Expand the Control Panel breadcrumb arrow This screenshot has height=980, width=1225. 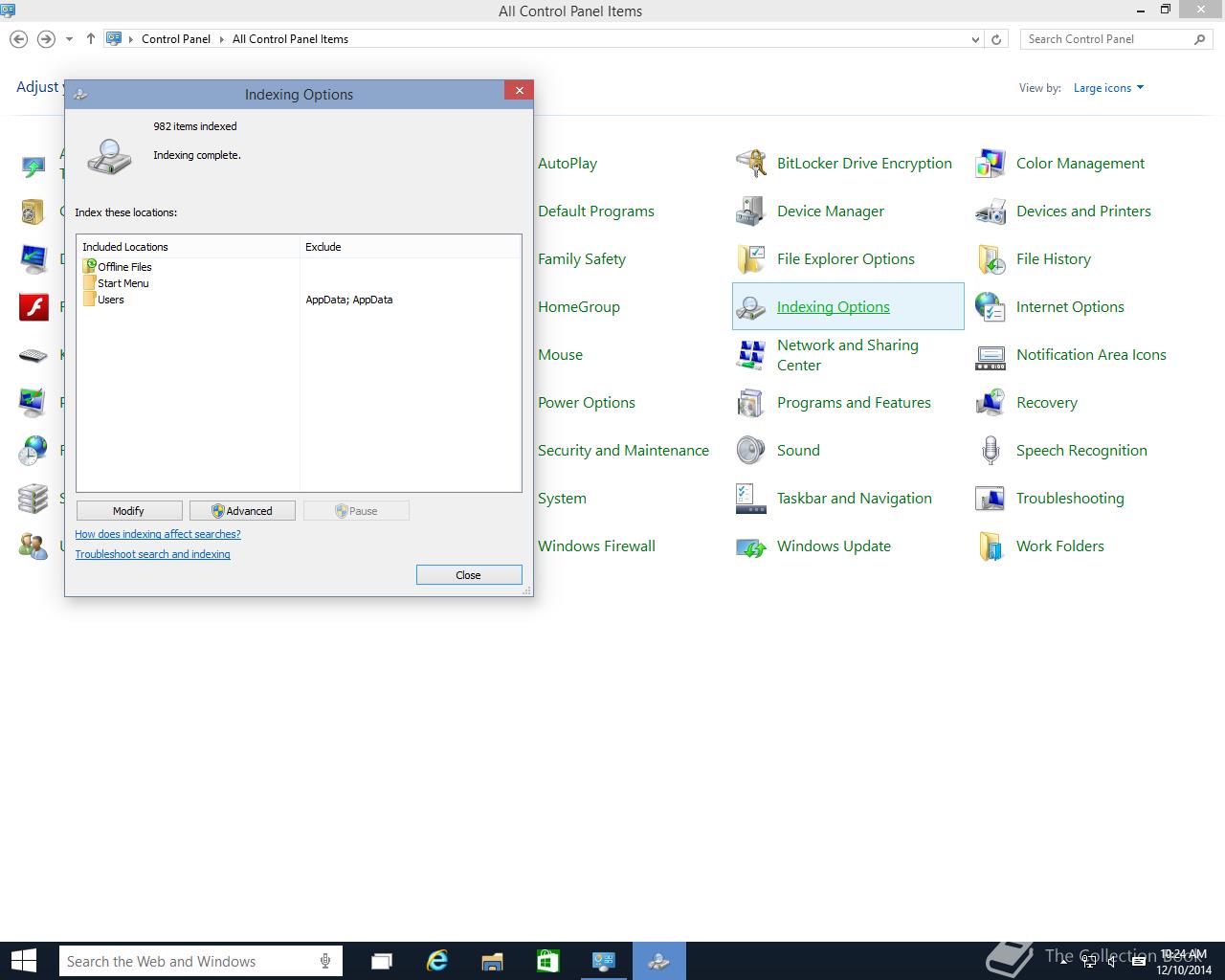tap(221, 39)
